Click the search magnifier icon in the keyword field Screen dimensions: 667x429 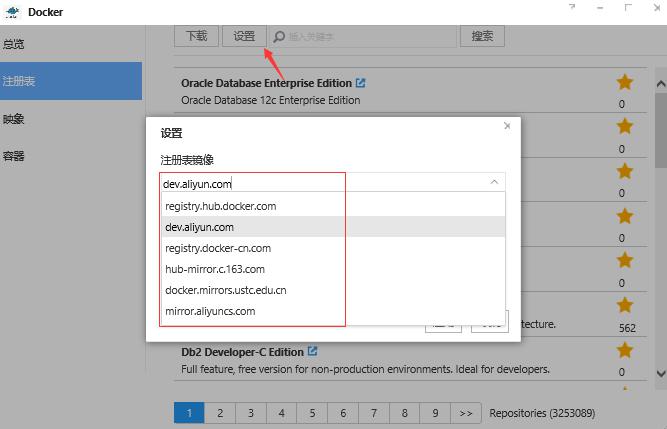point(279,37)
